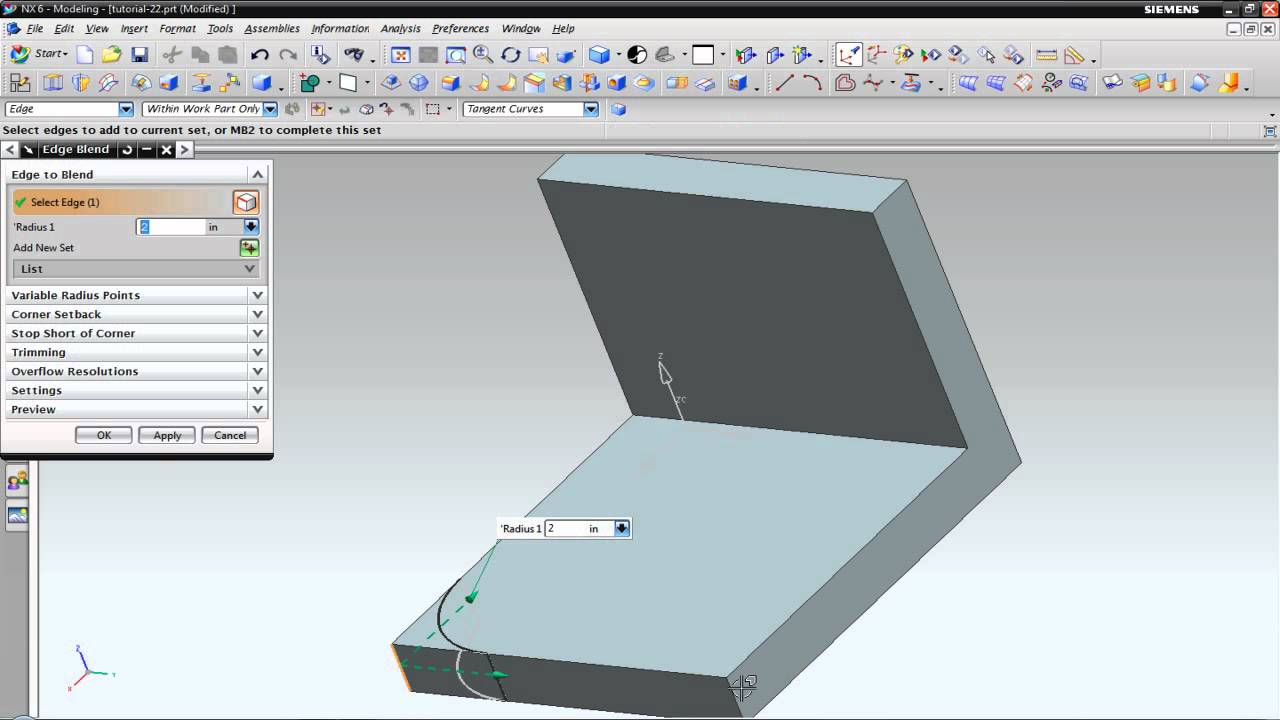Click the Cut scissors icon
The width and height of the screenshot is (1280, 720).
172,55
